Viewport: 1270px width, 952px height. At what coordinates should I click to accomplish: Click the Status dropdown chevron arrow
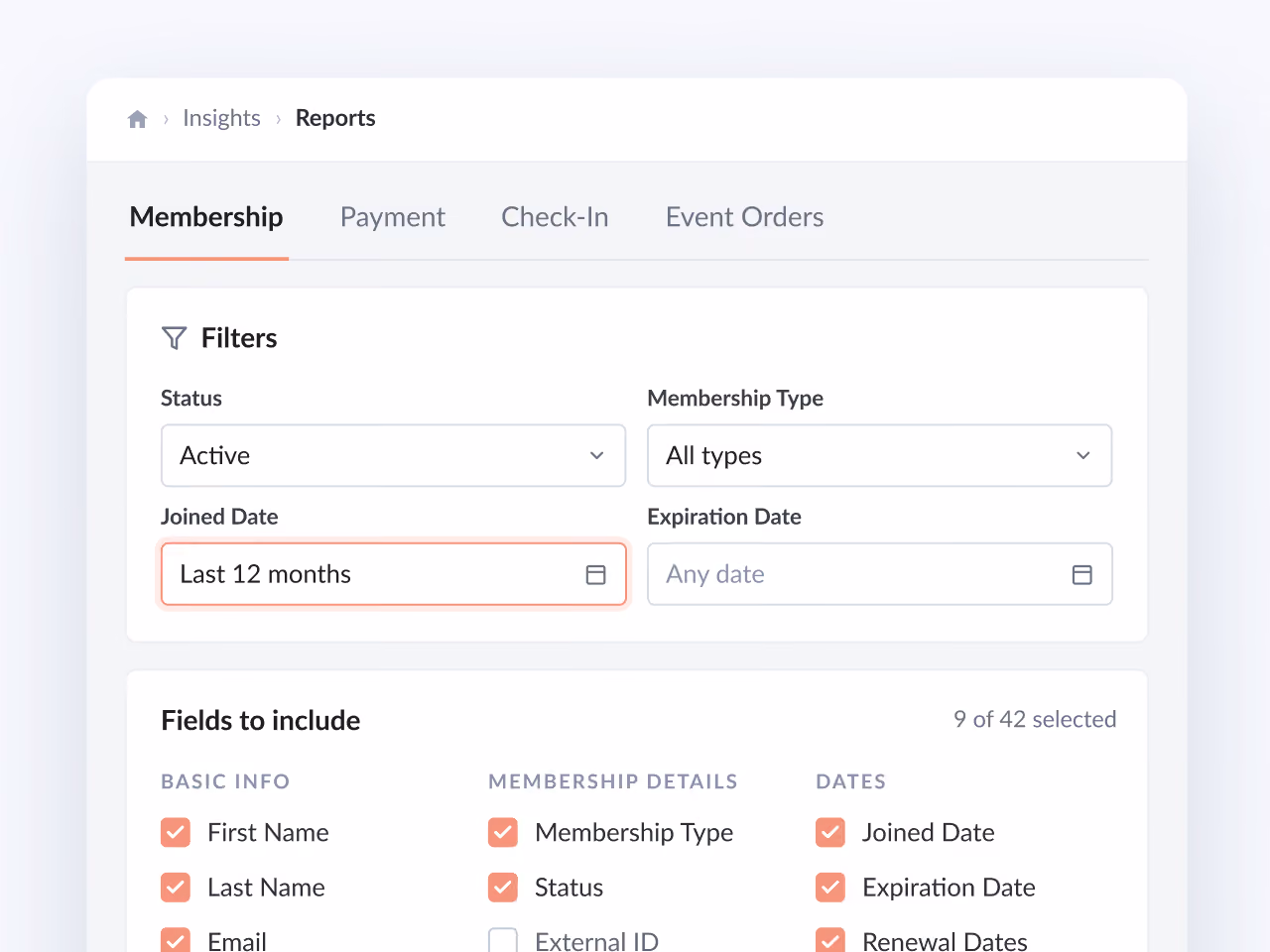coord(597,455)
